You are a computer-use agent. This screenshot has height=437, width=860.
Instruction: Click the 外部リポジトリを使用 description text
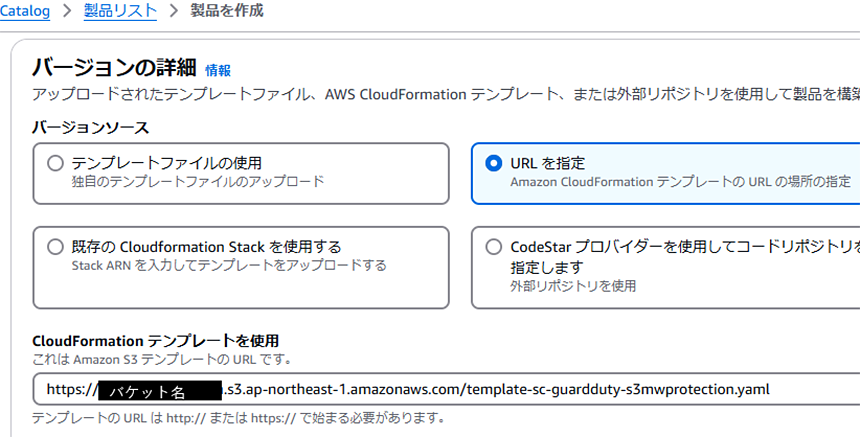tap(573, 286)
